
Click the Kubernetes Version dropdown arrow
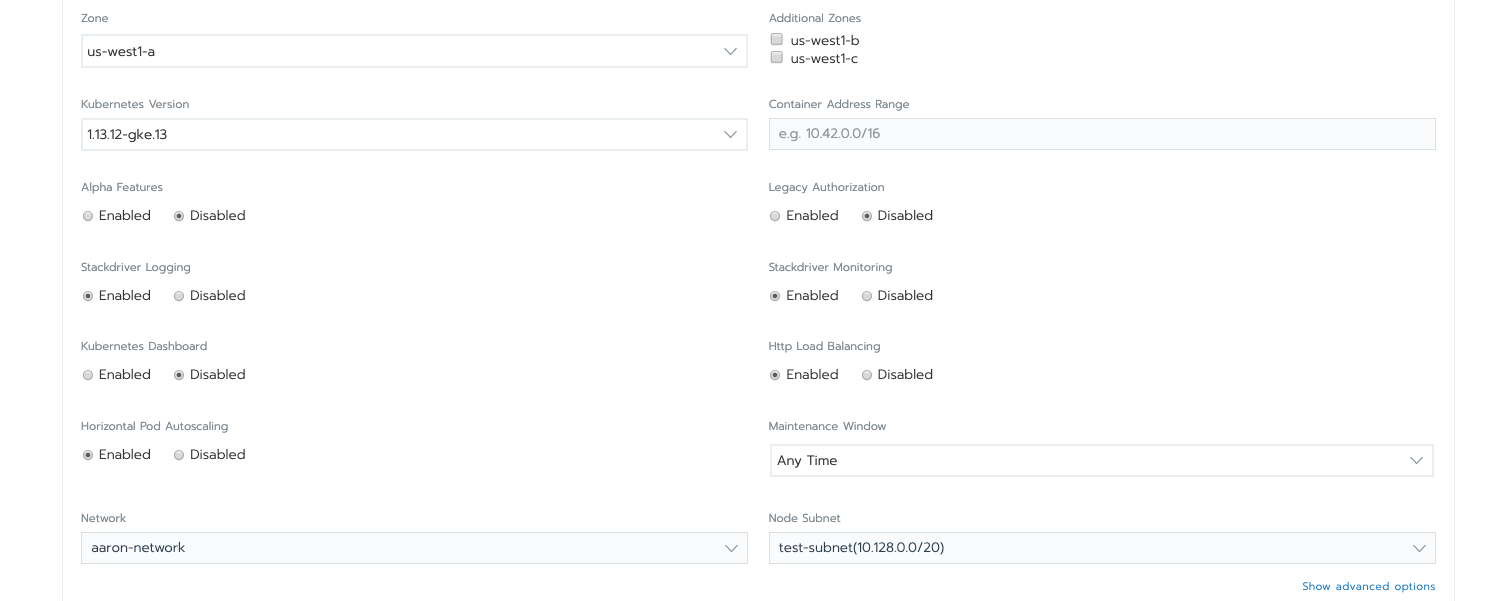point(730,134)
